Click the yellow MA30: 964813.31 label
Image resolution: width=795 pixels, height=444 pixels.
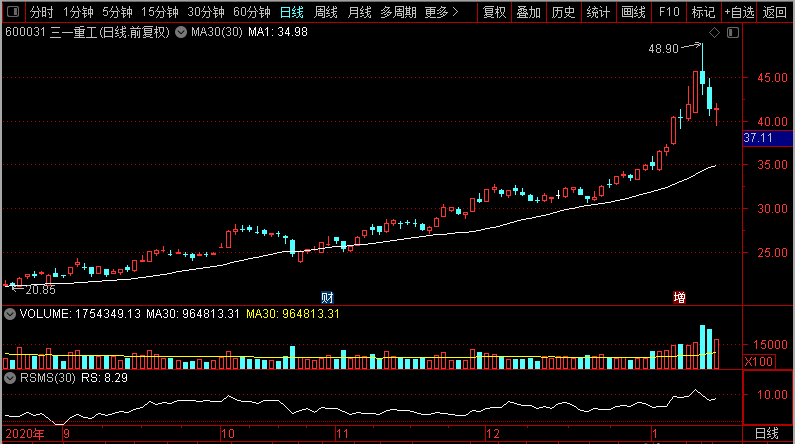(x=293, y=314)
